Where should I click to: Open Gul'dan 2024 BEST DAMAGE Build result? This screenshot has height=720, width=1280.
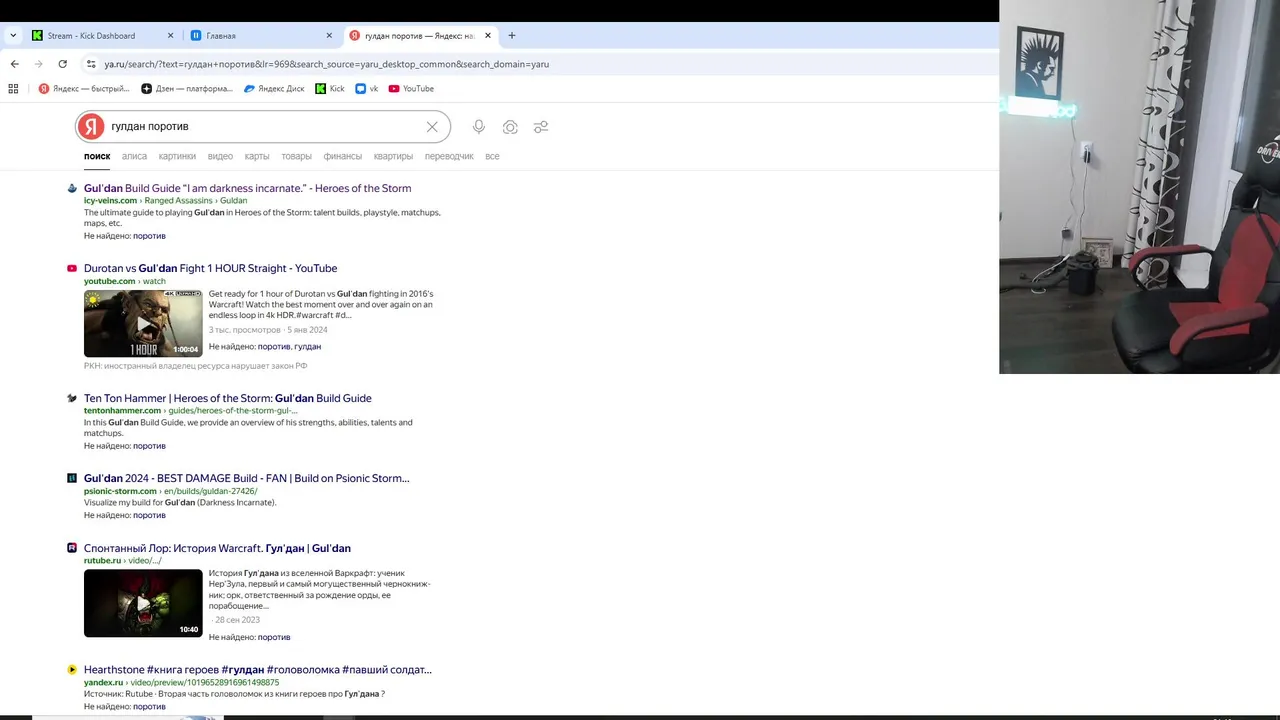pyautogui.click(x=246, y=478)
